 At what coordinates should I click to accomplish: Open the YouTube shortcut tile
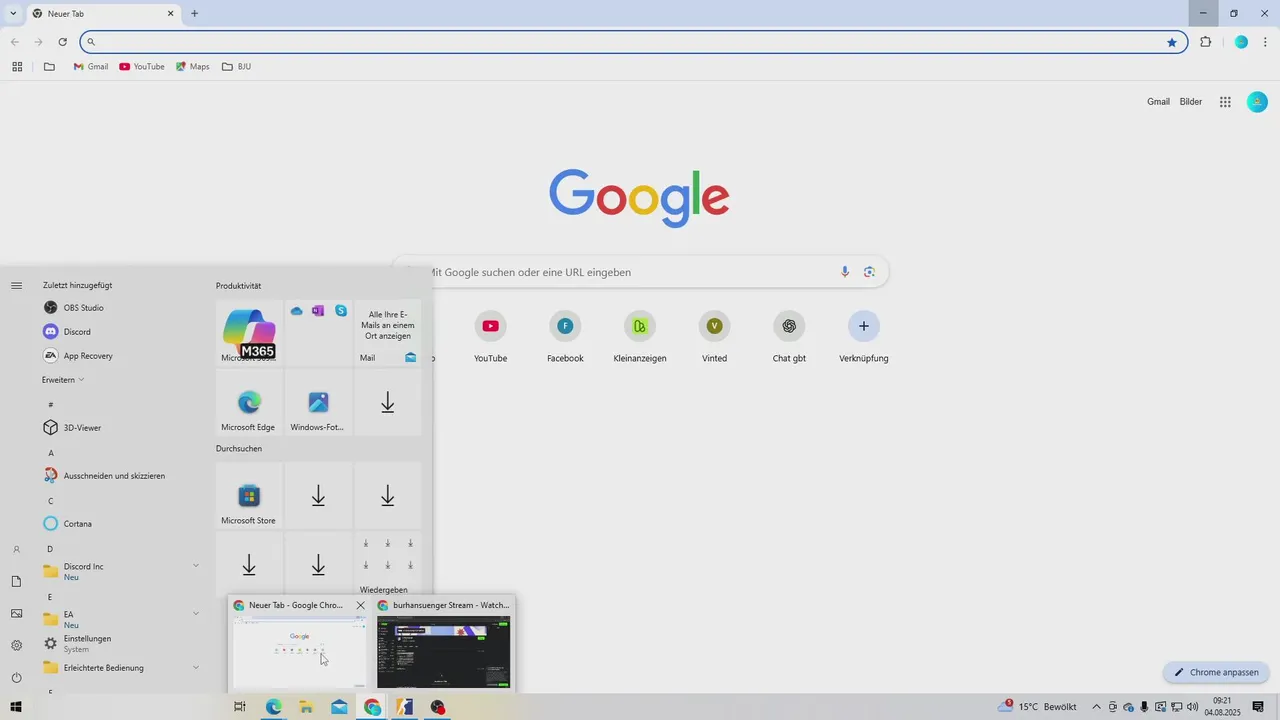pos(490,337)
